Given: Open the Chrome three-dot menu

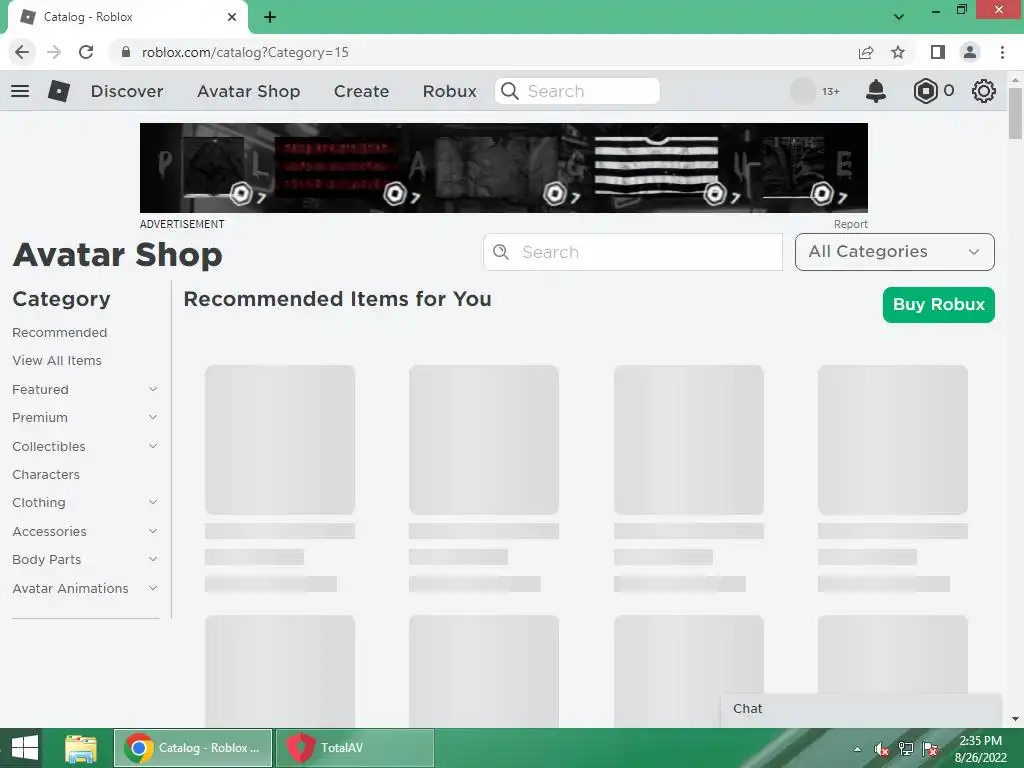Looking at the screenshot, I should 1002,52.
